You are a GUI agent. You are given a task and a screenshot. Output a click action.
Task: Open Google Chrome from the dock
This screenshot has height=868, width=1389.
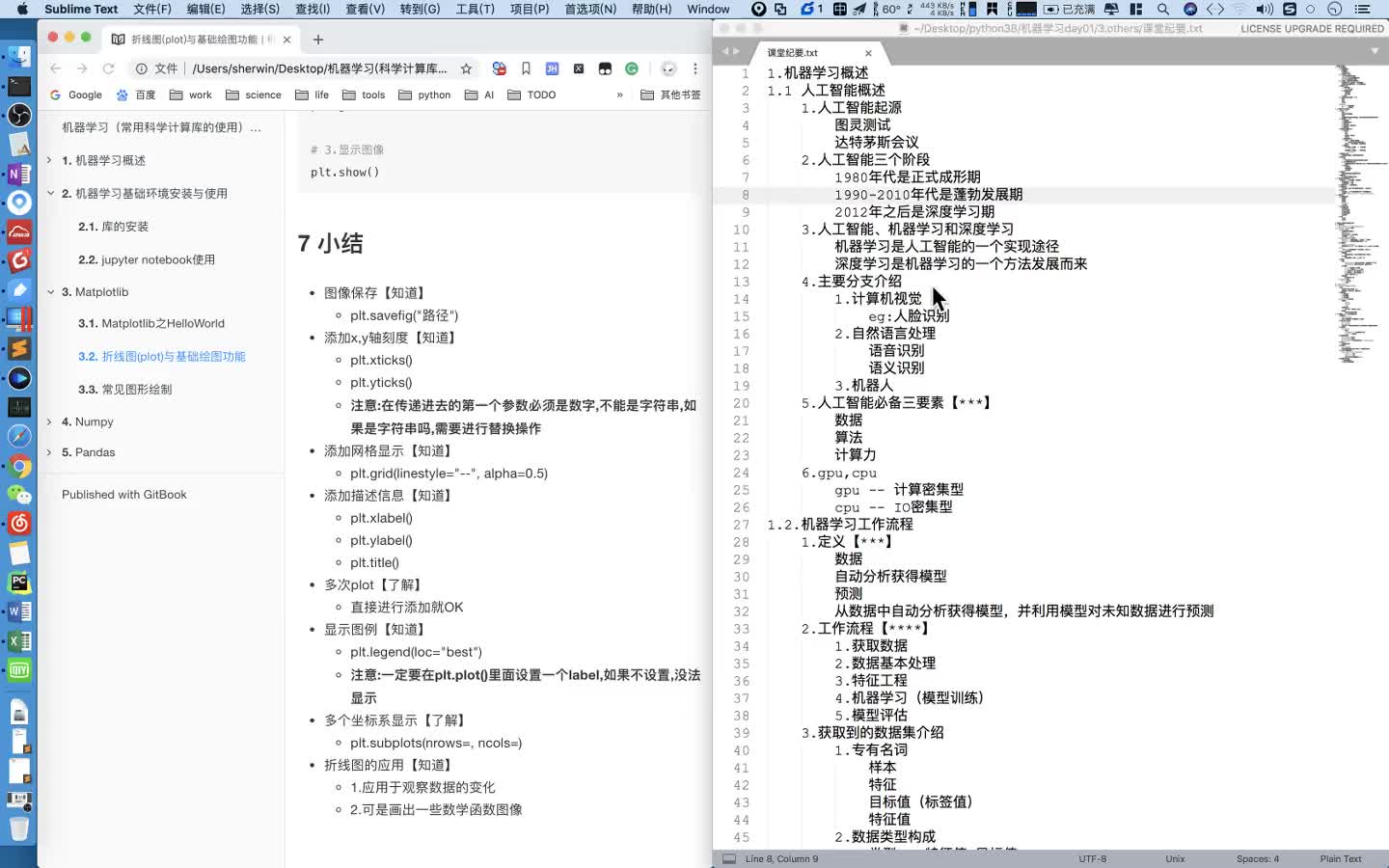18,467
